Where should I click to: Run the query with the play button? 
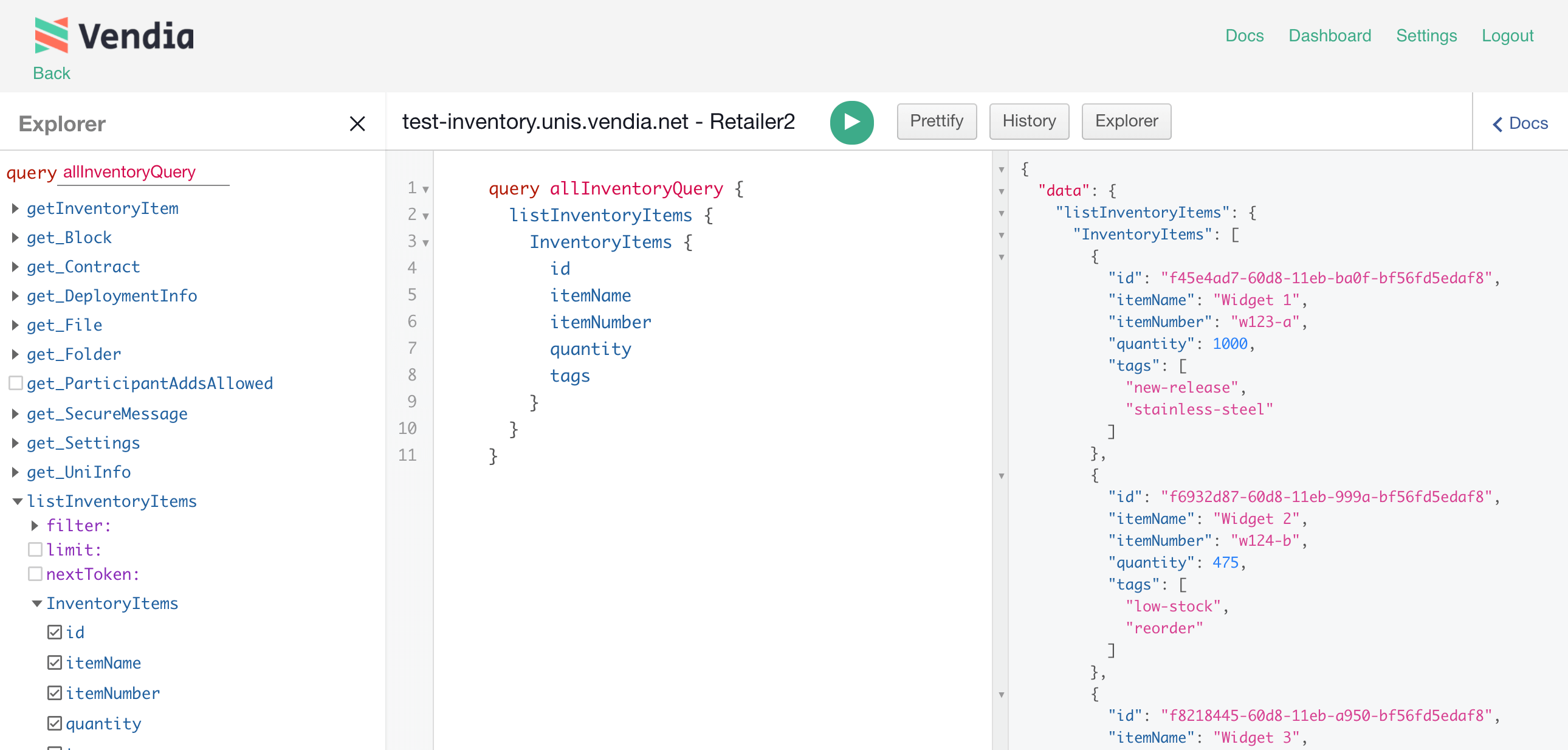point(851,122)
